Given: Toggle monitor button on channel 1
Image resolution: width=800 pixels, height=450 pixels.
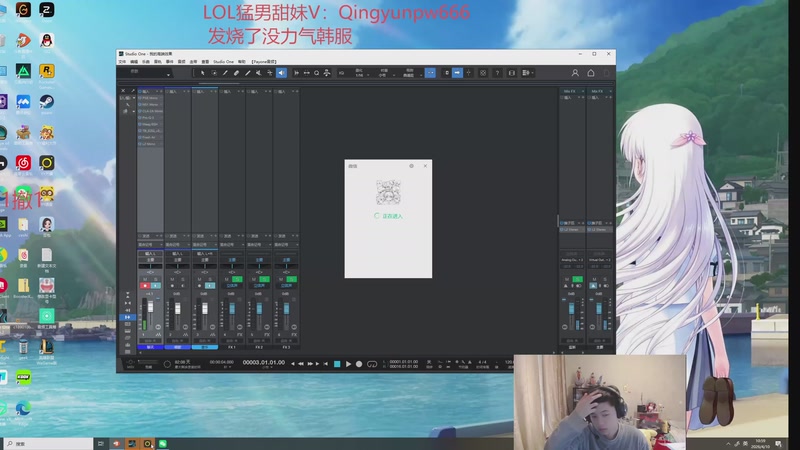Looking at the screenshot, I should (x=156, y=285).
